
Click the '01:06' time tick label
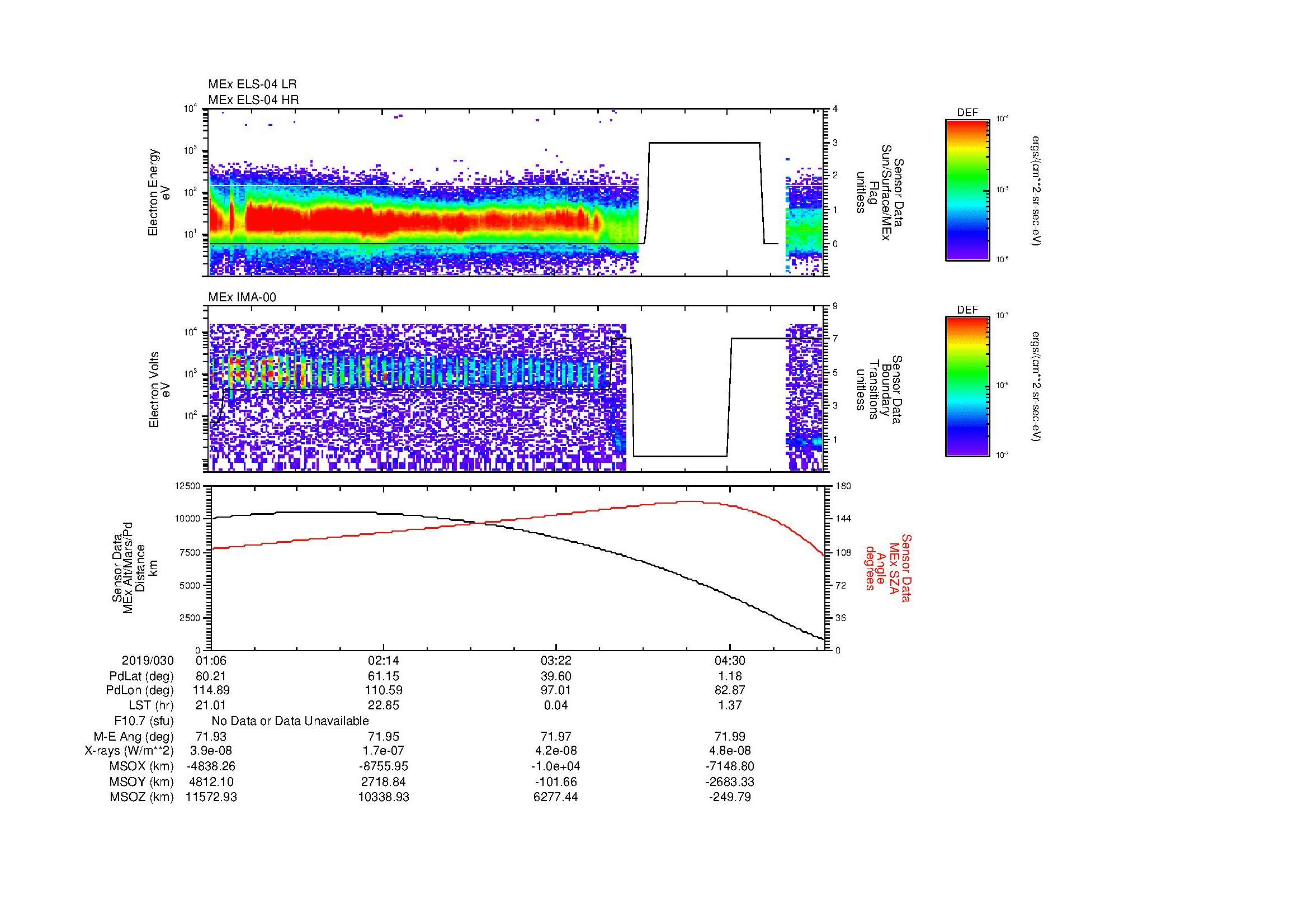click(211, 660)
